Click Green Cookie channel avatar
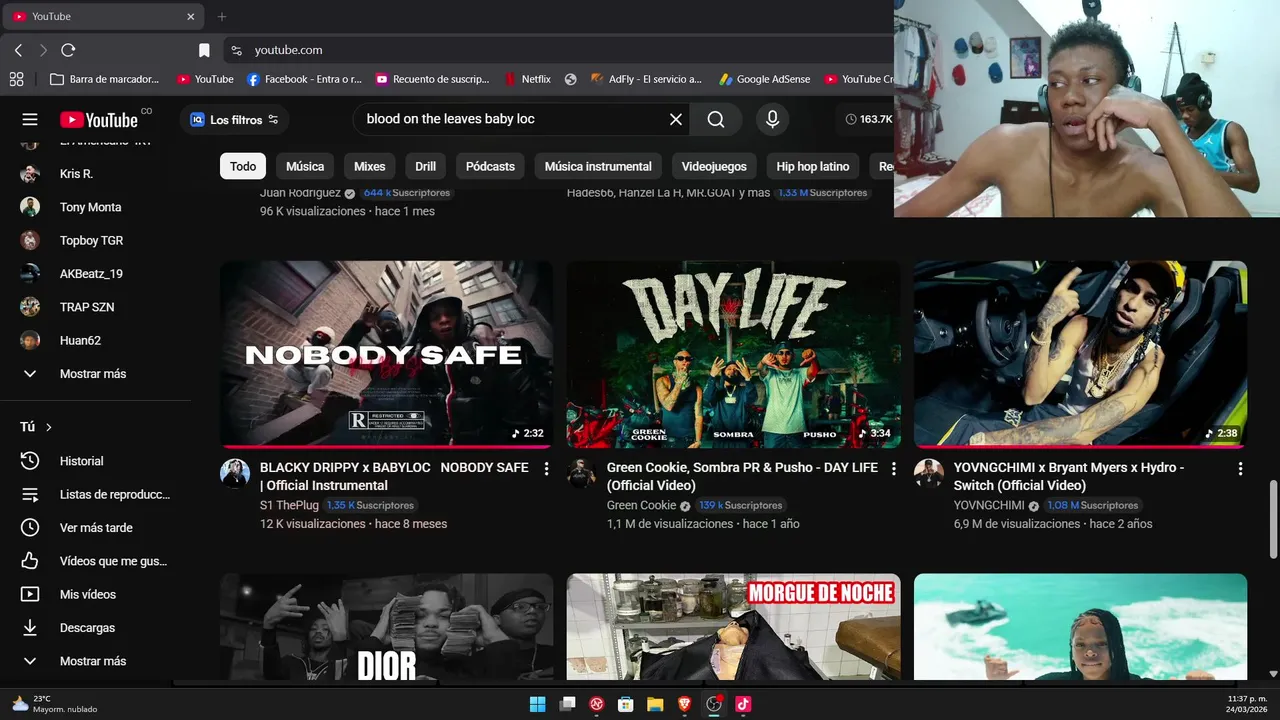This screenshot has height=720, width=1280. point(581,473)
